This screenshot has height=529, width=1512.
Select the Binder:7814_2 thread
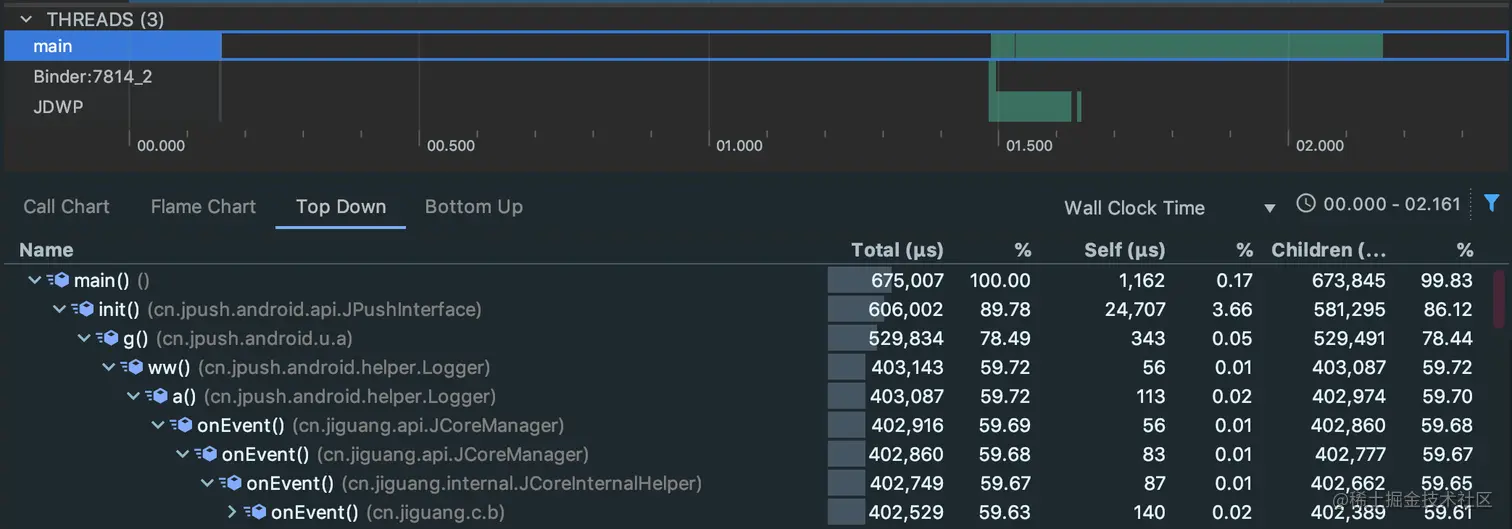(92, 76)
